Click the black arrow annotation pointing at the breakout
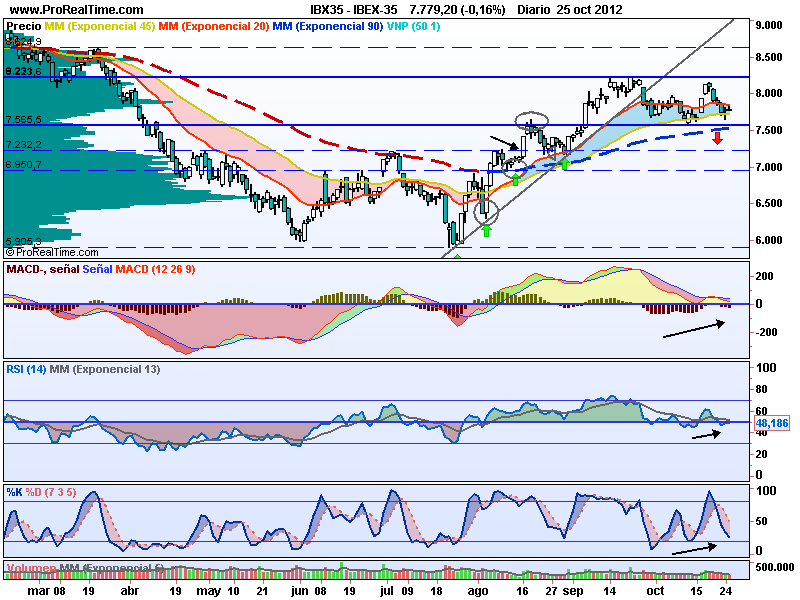This screenshot has width=800, height=600. 503,139
